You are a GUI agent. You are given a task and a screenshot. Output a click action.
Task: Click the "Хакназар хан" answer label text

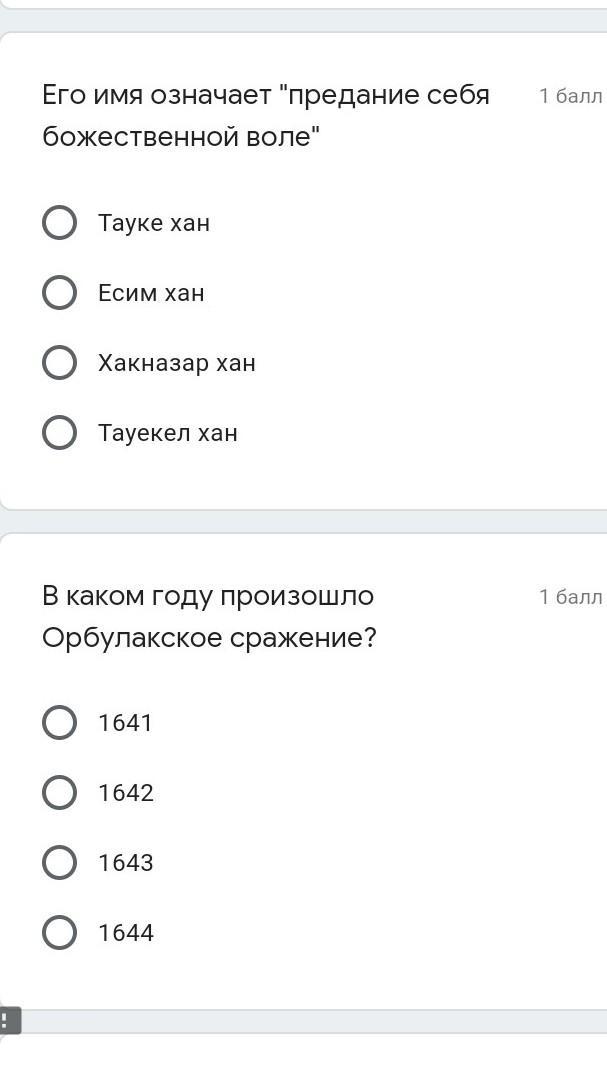pyautogui.click(x=177, y=363)
